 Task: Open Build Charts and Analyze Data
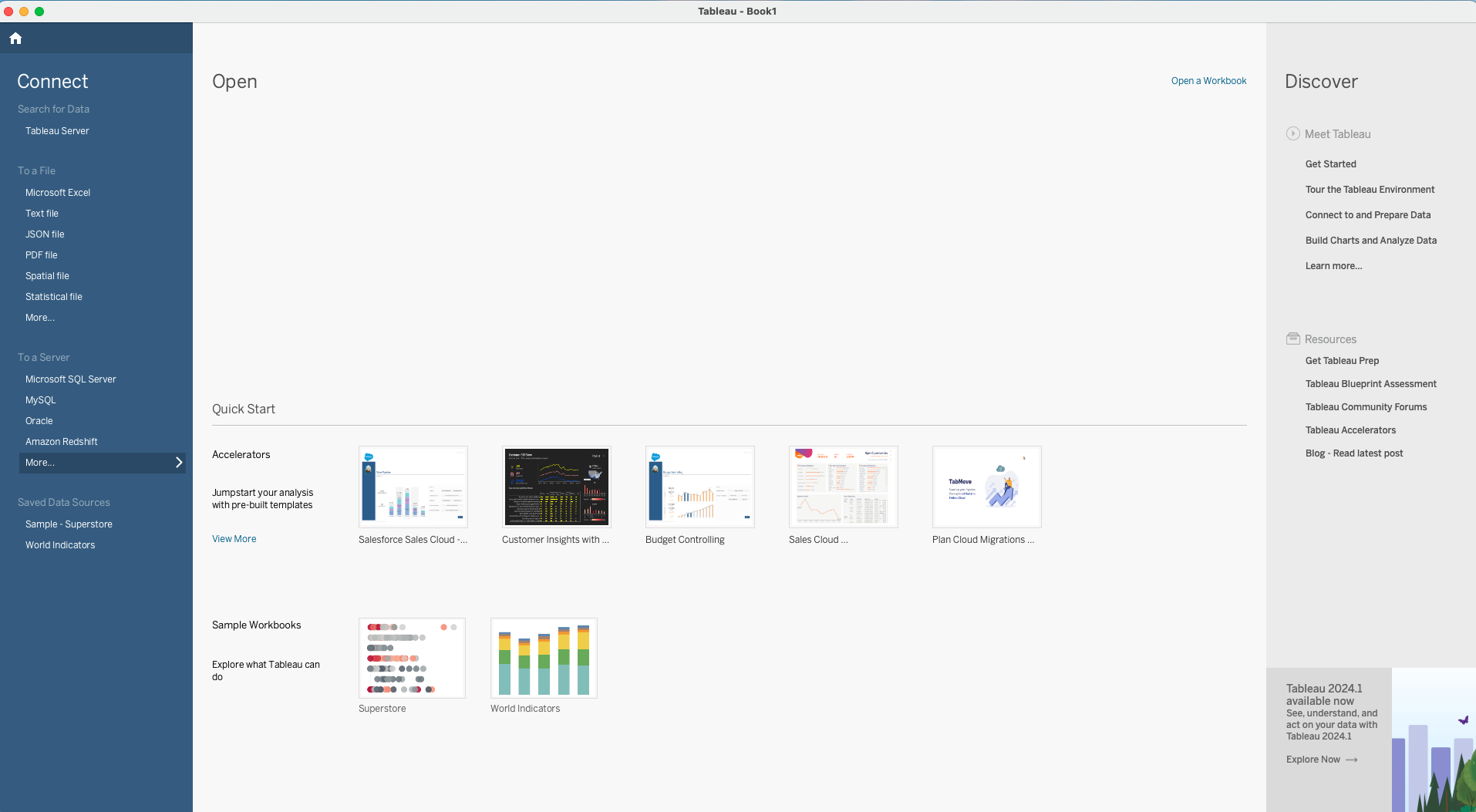pos(1371,241)
